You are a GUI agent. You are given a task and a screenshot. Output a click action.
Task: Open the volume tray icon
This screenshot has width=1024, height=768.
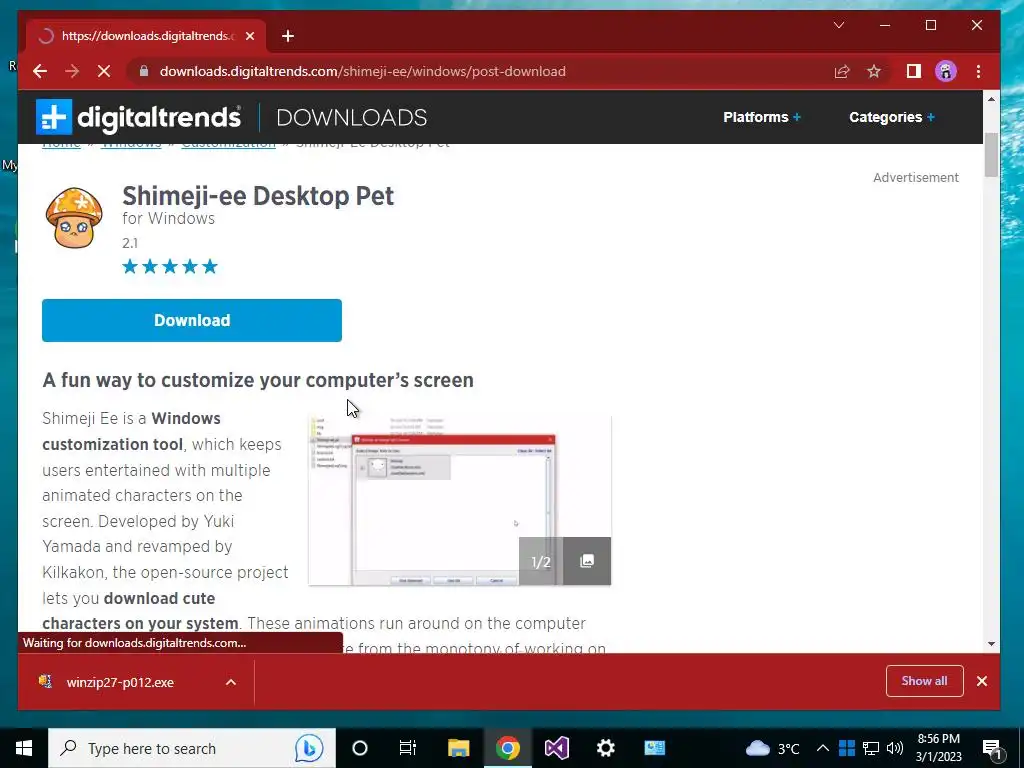895,748
